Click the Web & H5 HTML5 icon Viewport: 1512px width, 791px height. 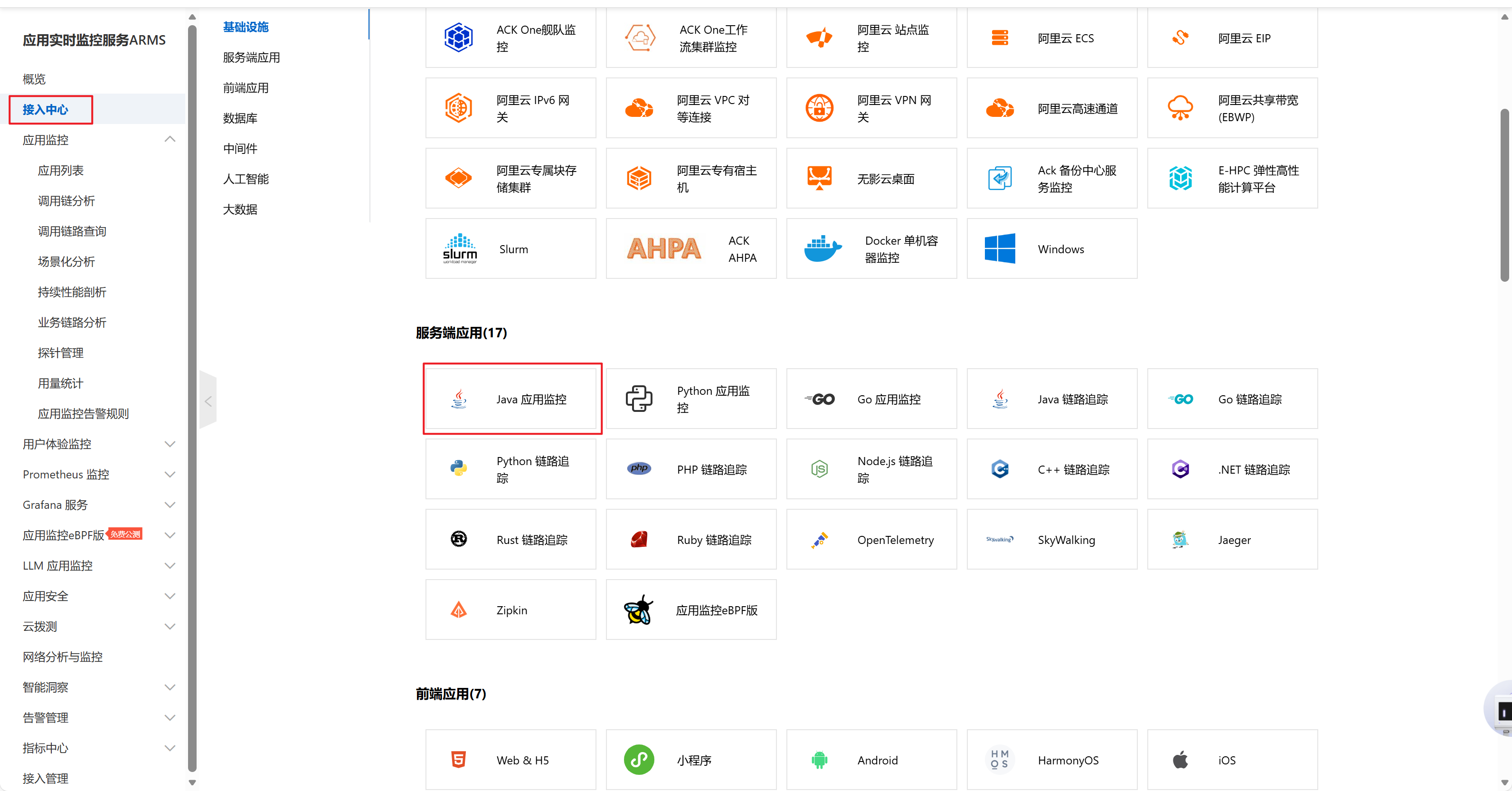(x=458, y=759)
